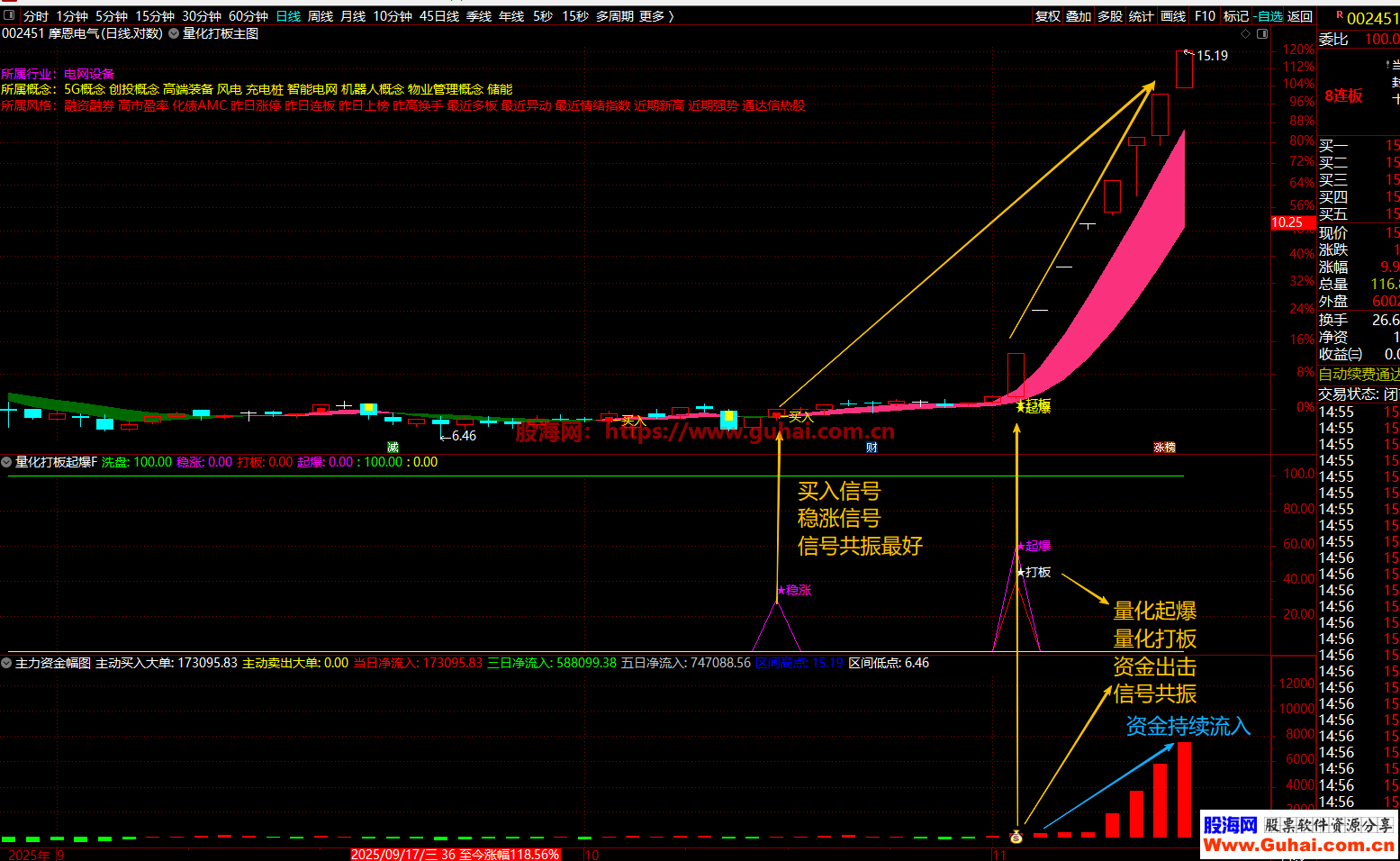Viewport: 1400px width, 861px height.
Task: Click the 2025/09/17 date label on timeline
Action: tap(455, 854)
